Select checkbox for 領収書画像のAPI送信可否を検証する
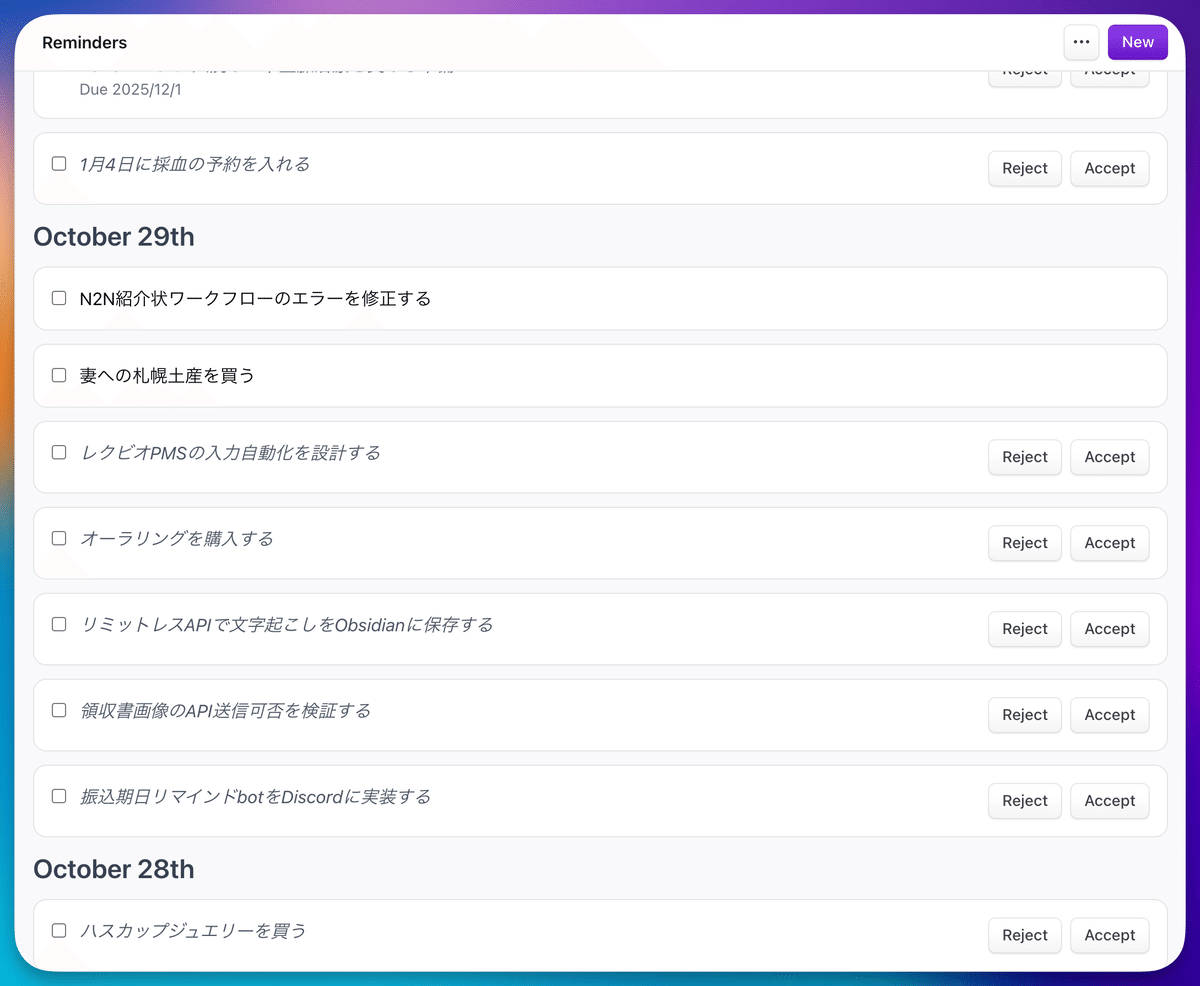 click(x=59, y=710)
